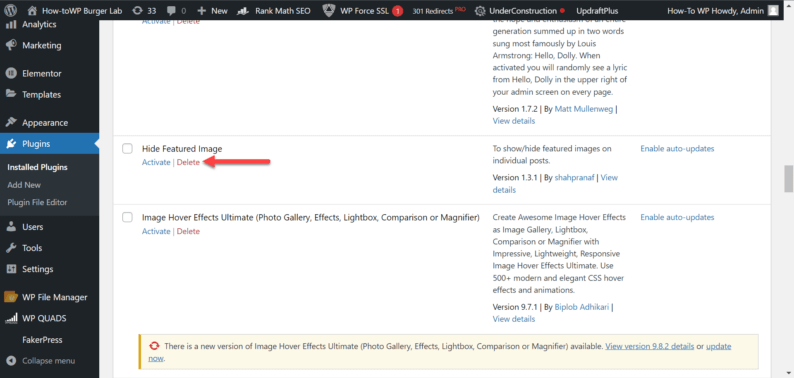View details under Biplob Adhikari
Screen dimensions: 794x378
(x=513, y=319)
